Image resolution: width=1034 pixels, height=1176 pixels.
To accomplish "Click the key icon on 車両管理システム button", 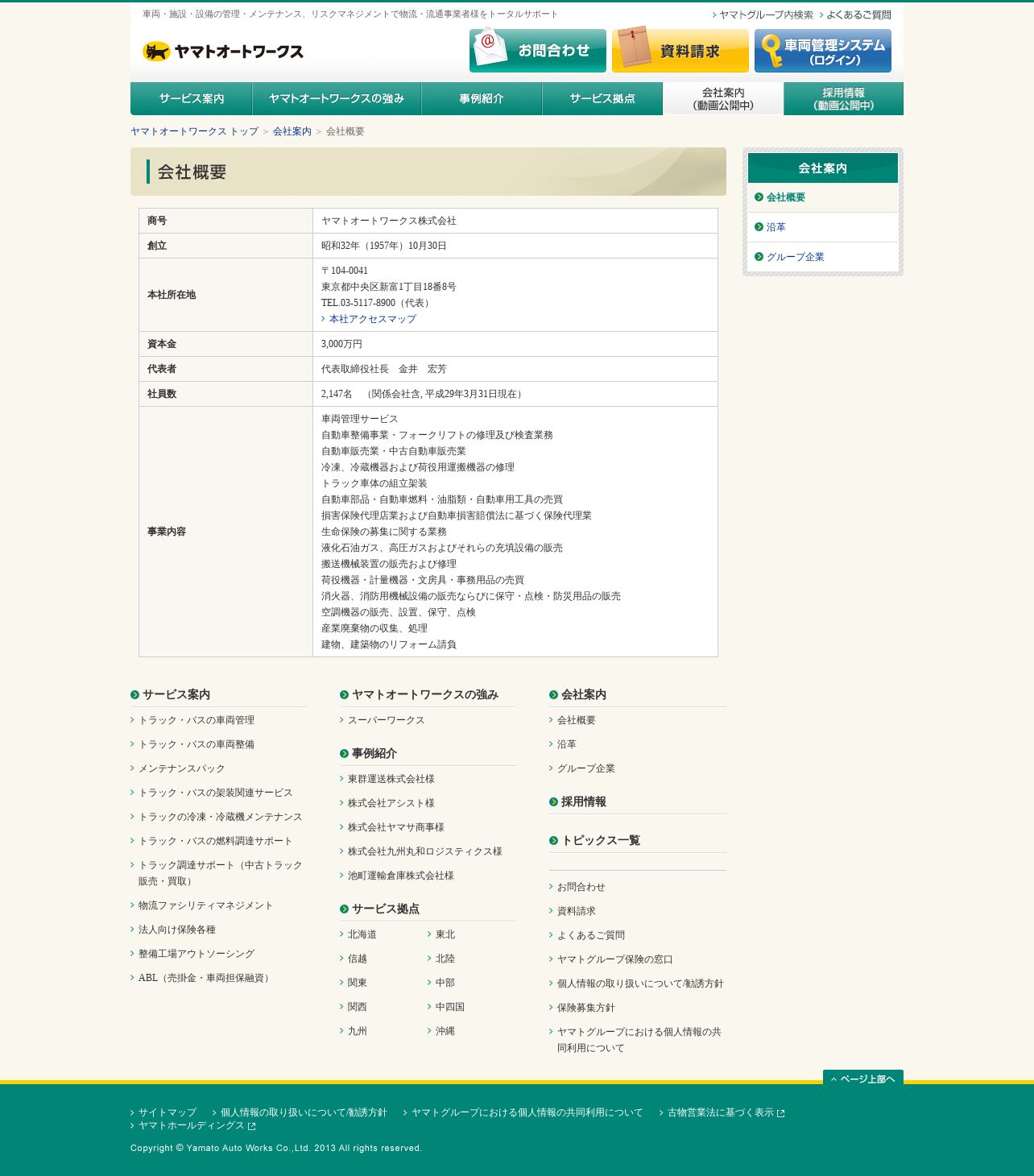I will coord(771,51).
